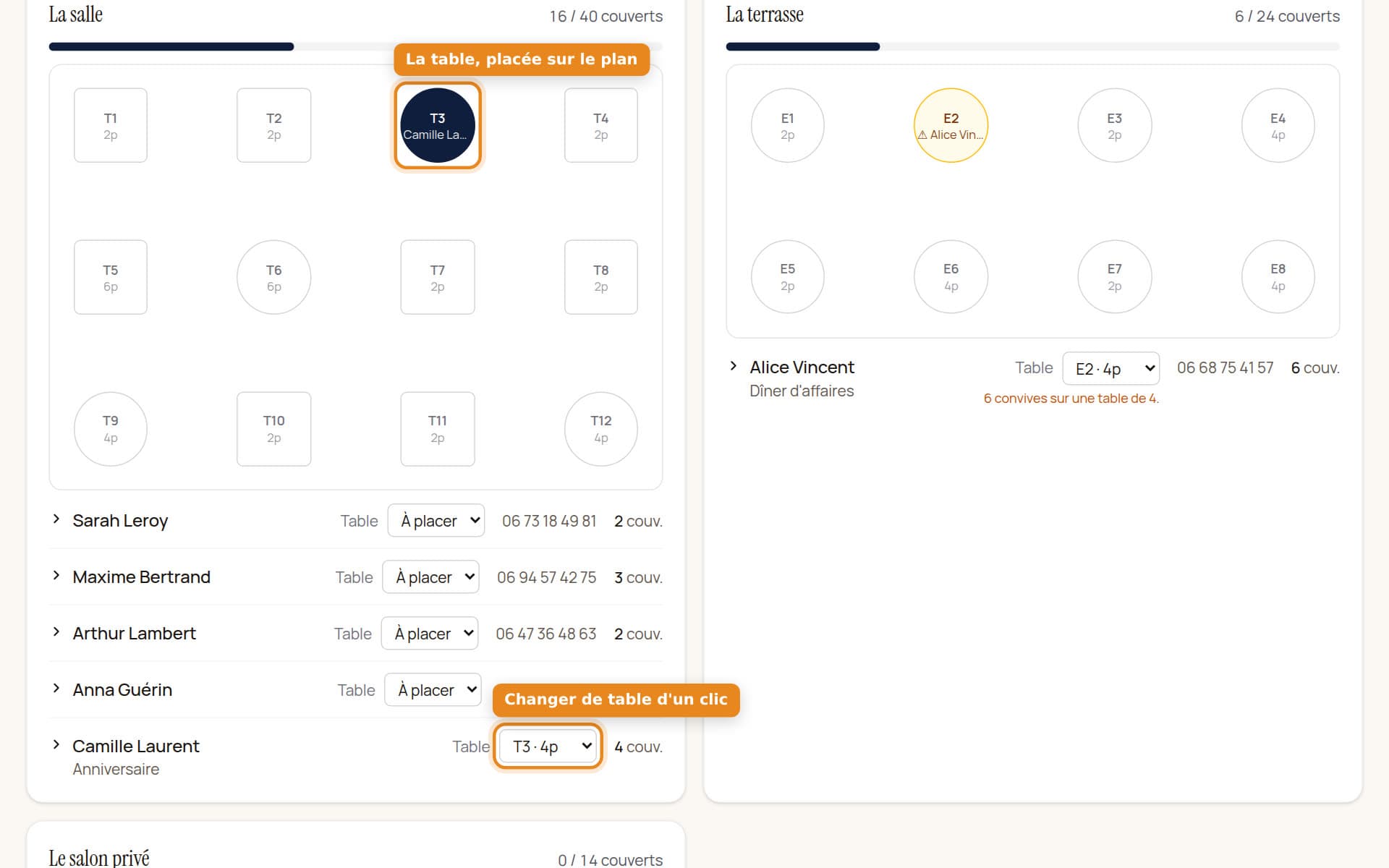Click Alice Vincent's phone 06 68 75 41 57

pyautogui.click(x=1226, y=367)
